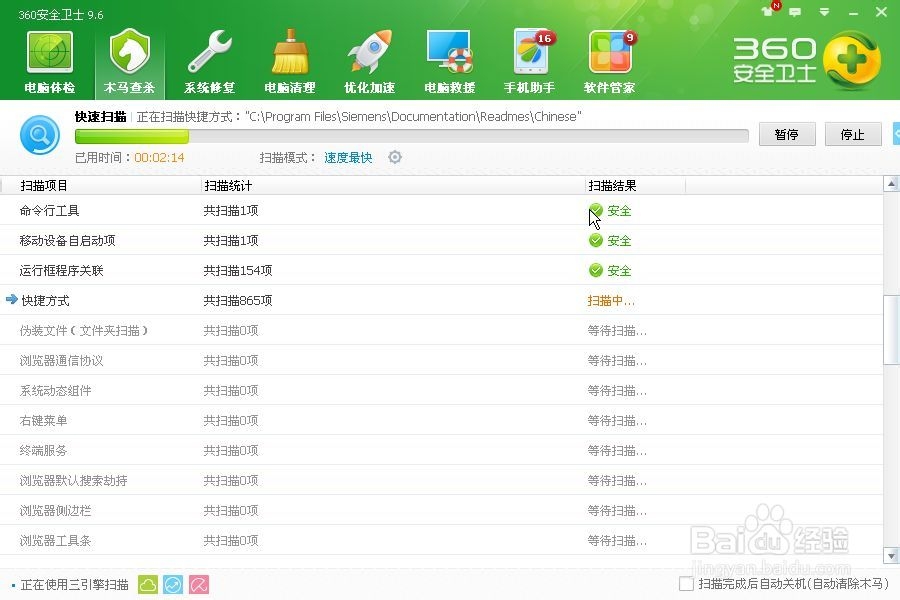Click the 速度最快 scan mode link
The width and height of the screenshot is (900, 600).
pos(348,157)
